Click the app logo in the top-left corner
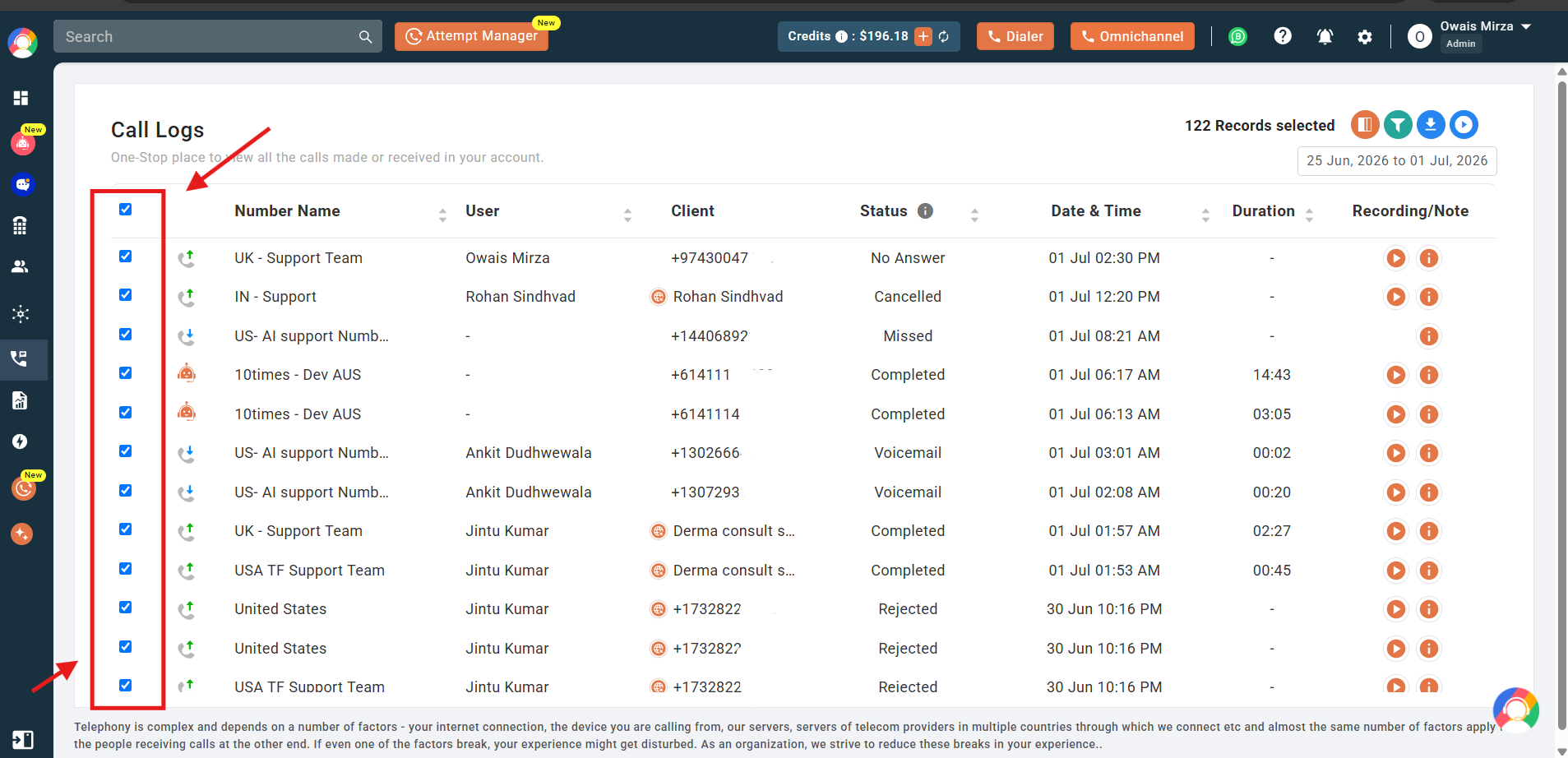 pyautogui.click(x=22, y=42)
